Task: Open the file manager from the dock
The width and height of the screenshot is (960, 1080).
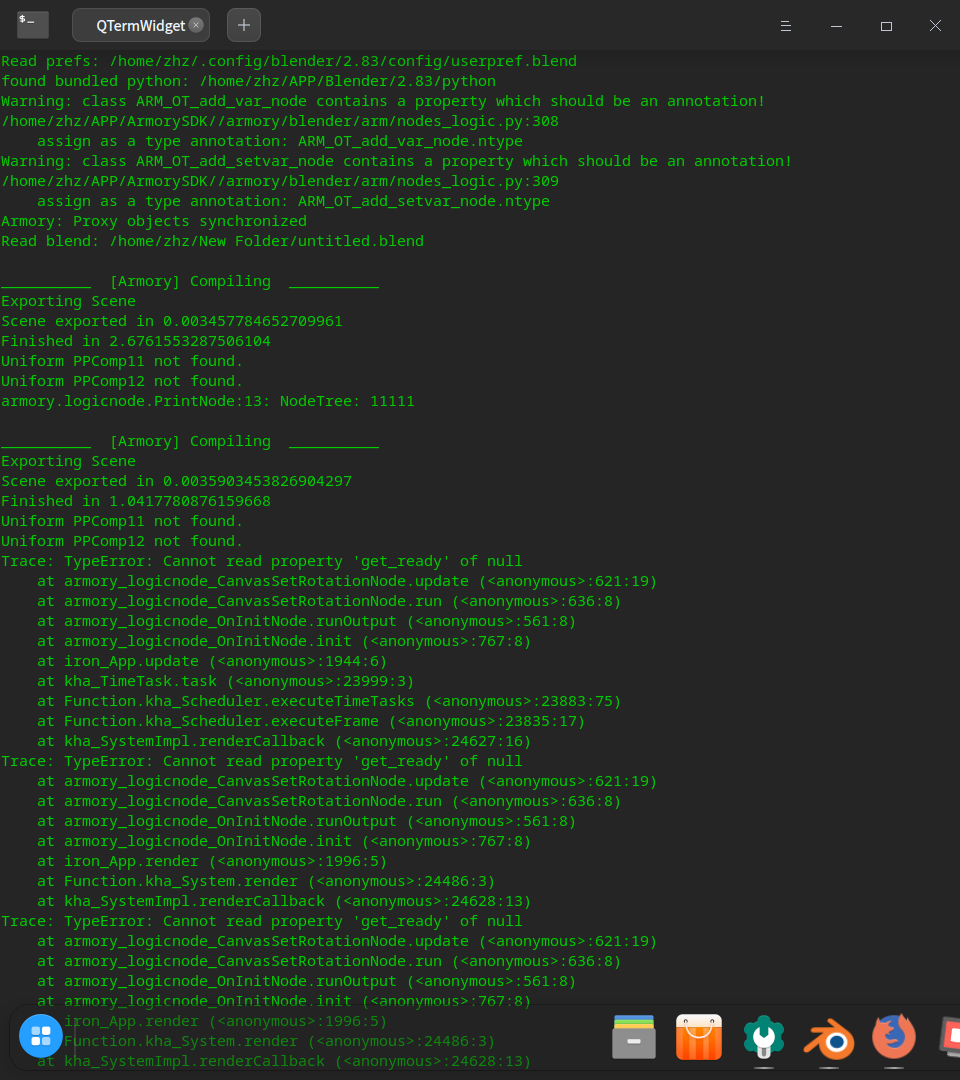Action: pos(634,1037)
